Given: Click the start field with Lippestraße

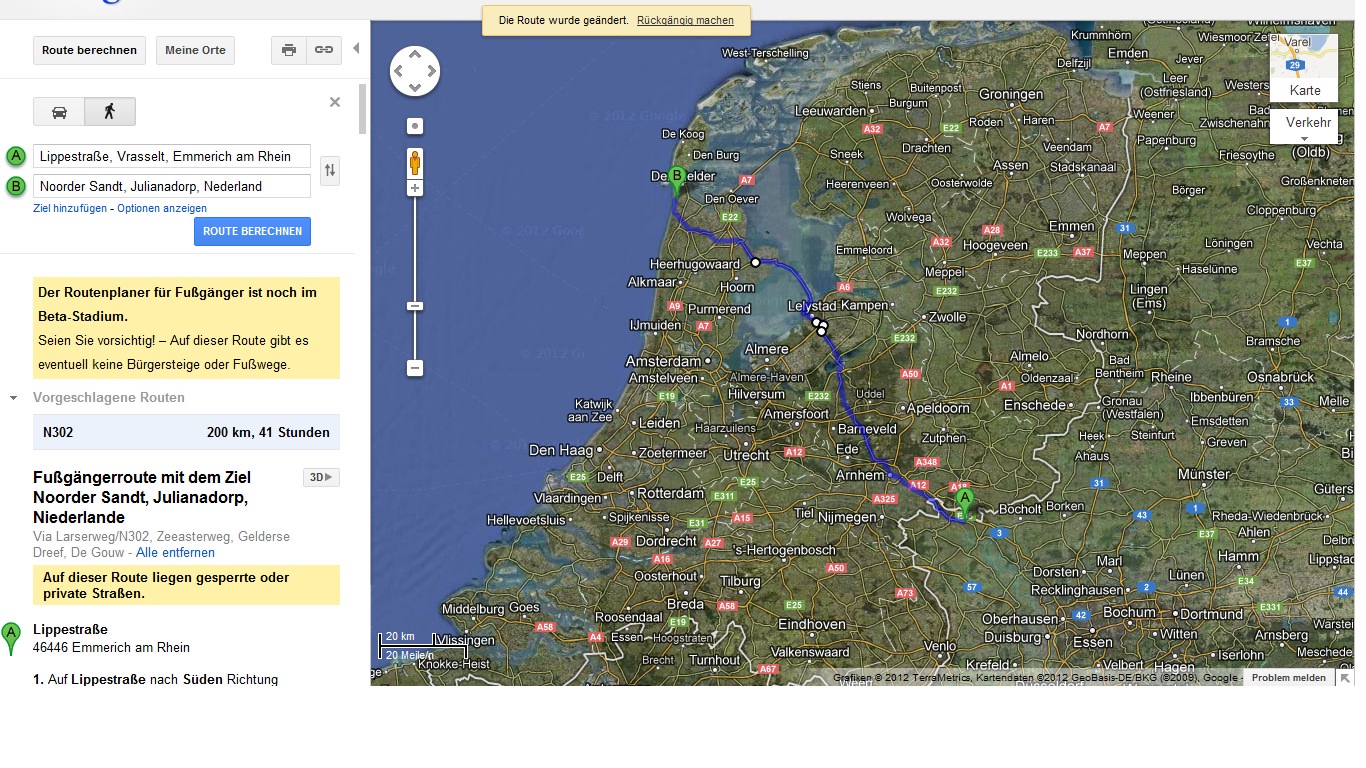Looking at the screenshot, I should point(171,156).
